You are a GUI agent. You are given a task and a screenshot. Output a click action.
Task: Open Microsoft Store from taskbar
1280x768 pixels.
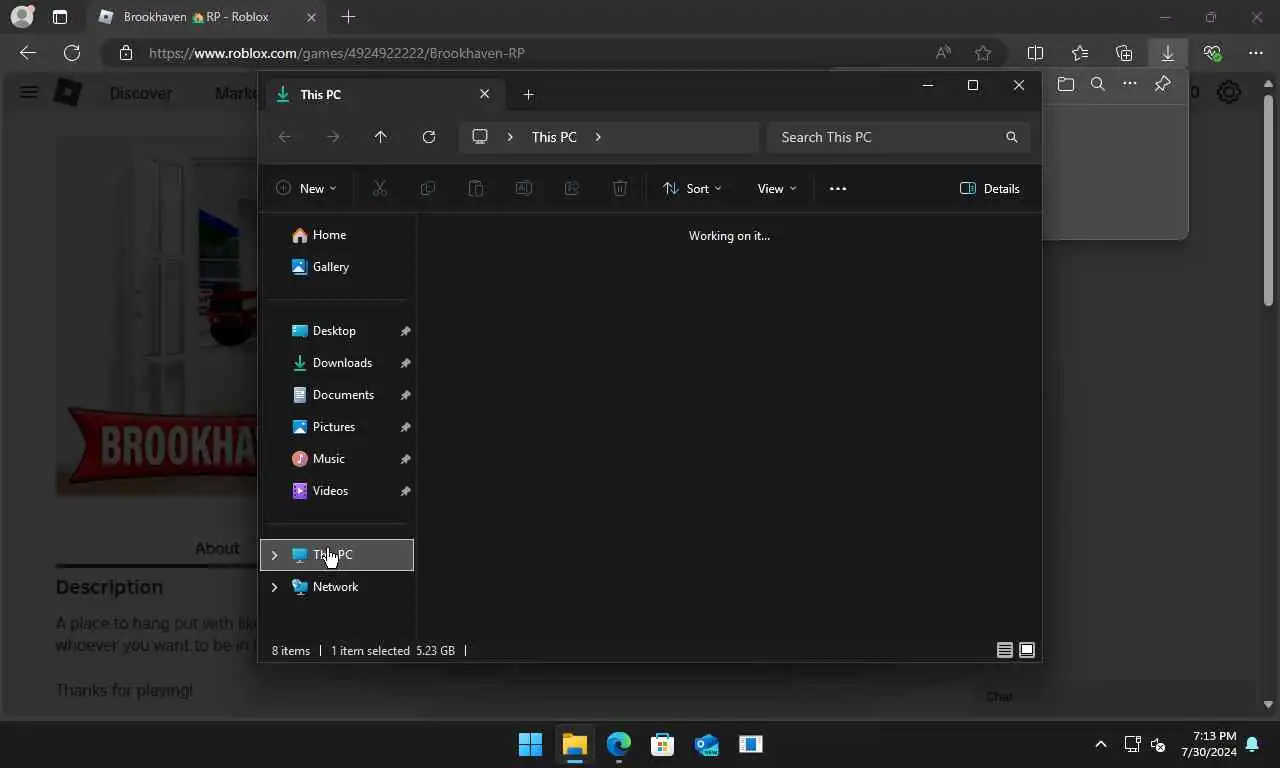pos(662,744)
